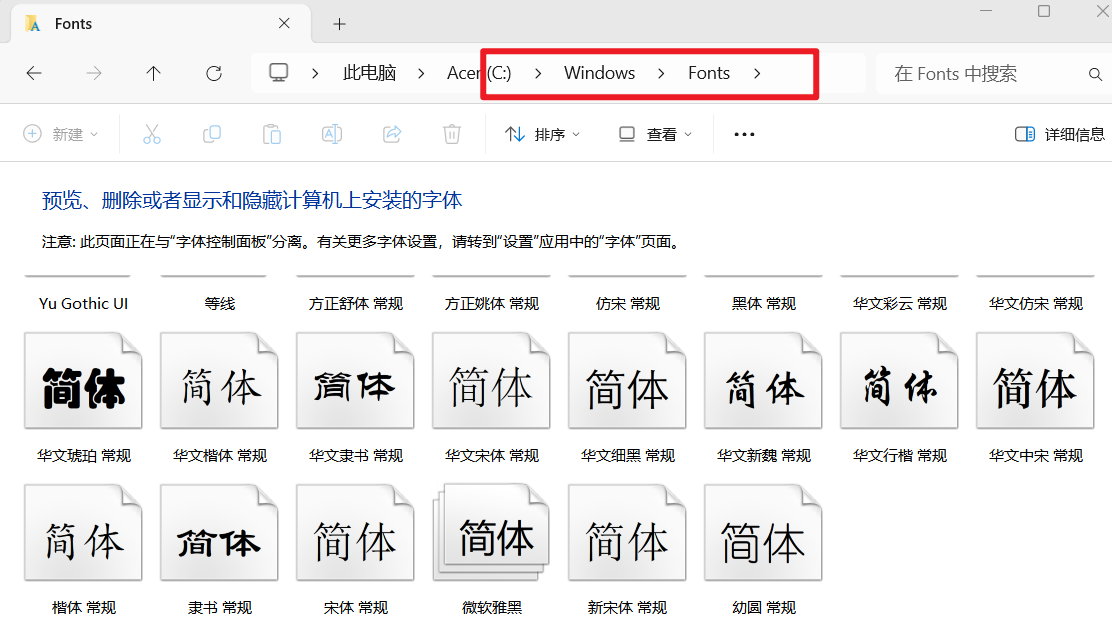Open the 详细信息 details pane
Screen dimensions: 1112x625
point(1060,134)
